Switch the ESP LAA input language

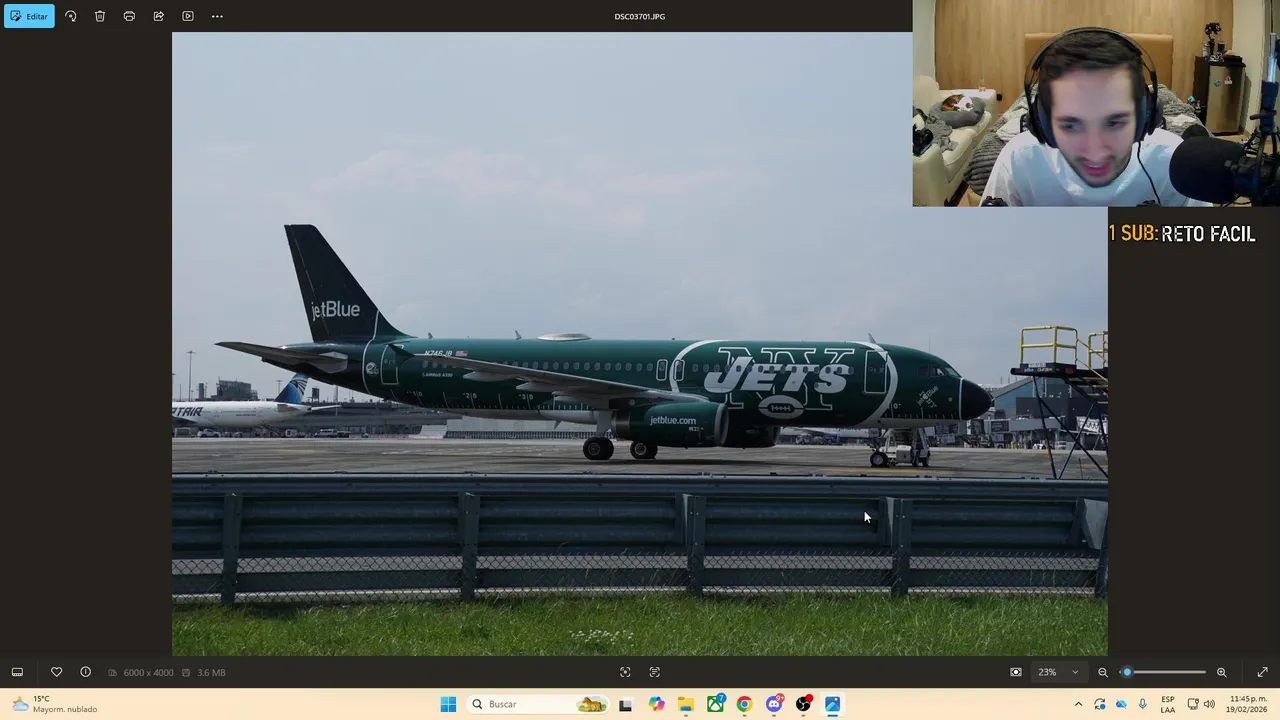(1168, 704)
